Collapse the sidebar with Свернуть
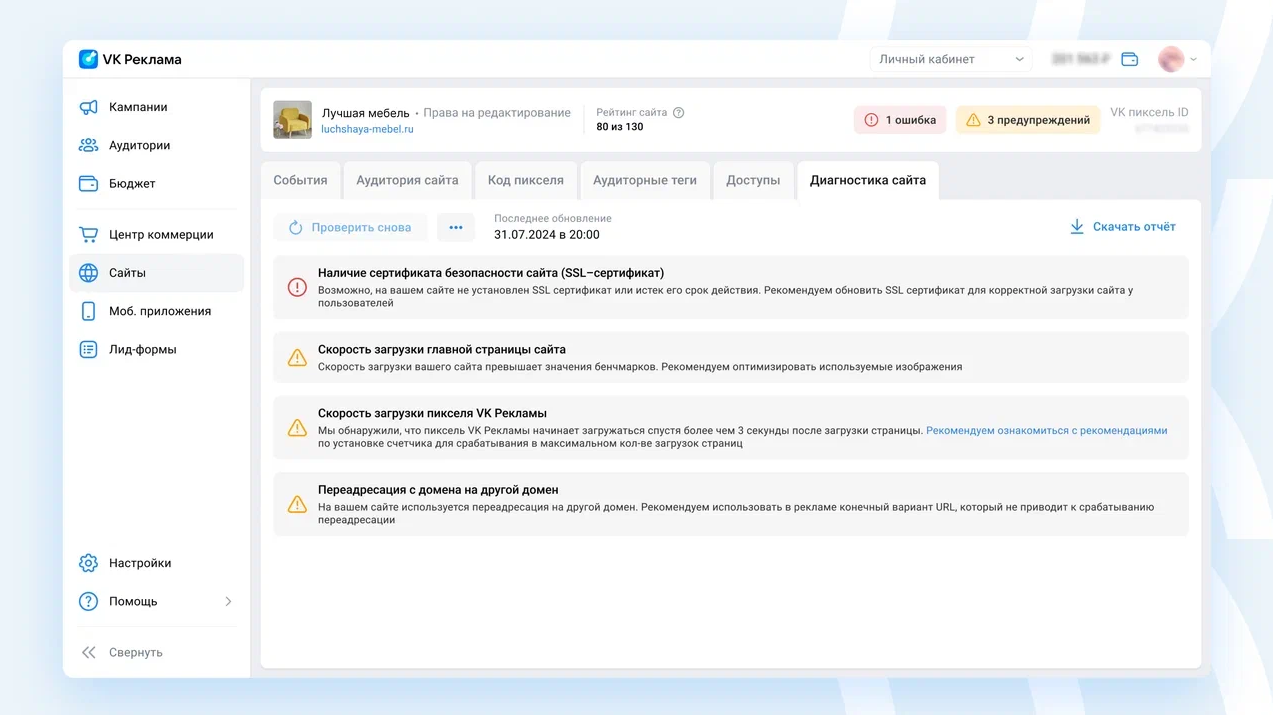 [x=121, y=652]
